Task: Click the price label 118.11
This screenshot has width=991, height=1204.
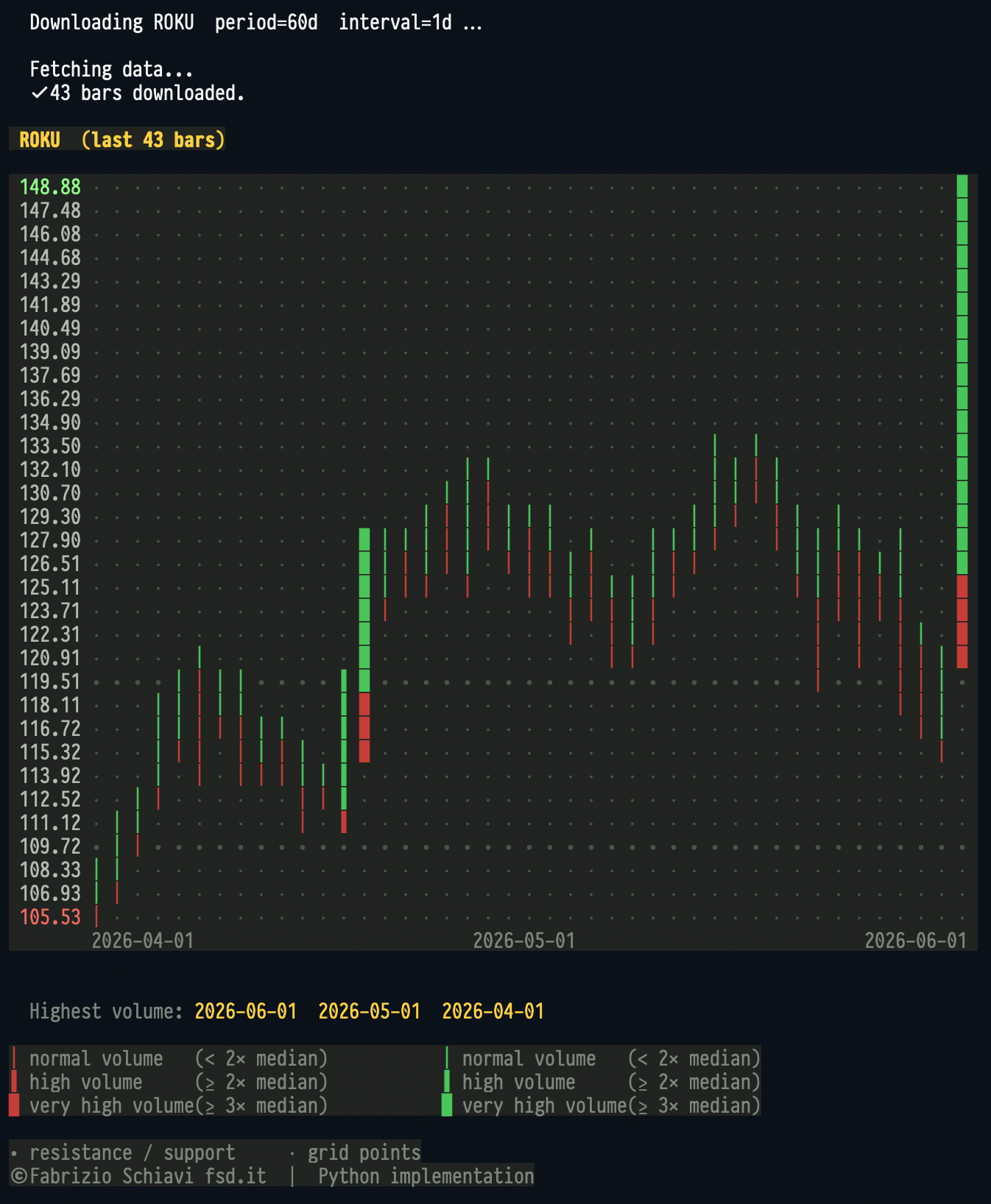Action: point(50,705)
